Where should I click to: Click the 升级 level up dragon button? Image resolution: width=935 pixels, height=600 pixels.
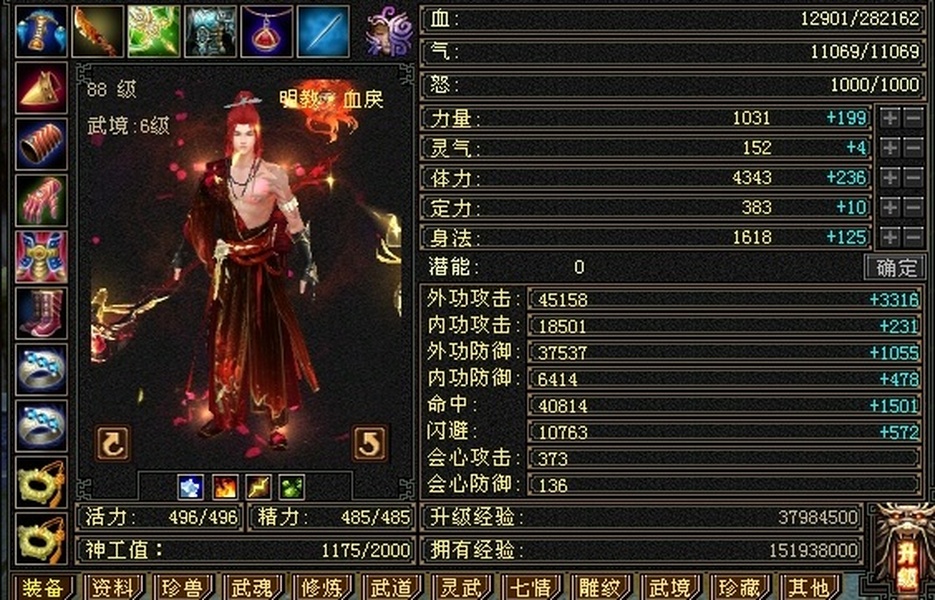(x=905, y=549)
